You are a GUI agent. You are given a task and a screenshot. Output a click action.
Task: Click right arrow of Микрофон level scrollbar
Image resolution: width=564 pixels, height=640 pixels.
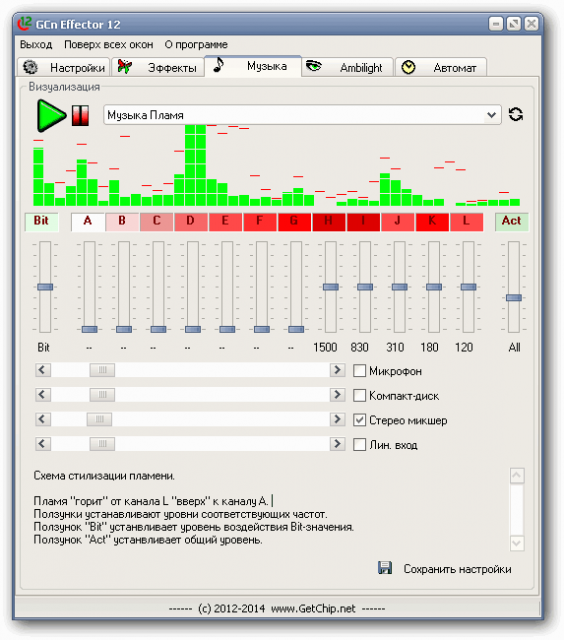(338, 370)
